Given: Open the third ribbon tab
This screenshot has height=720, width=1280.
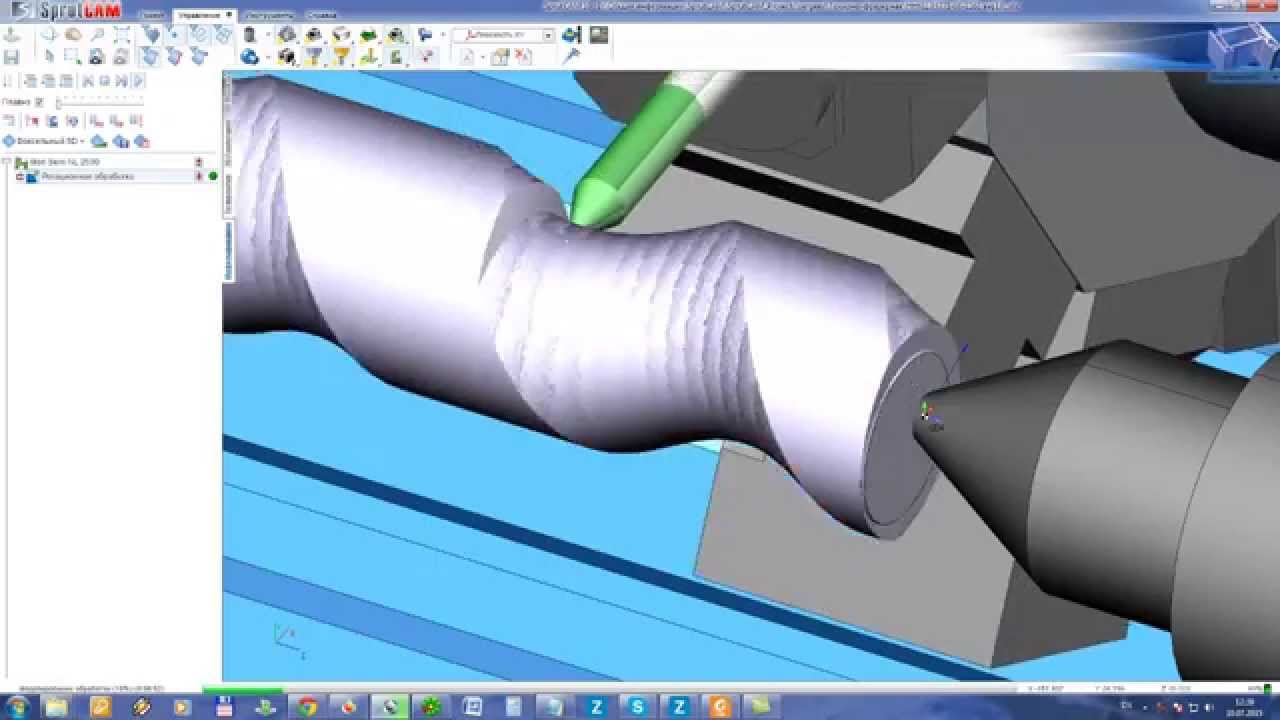Looking at the screenshot, I should (268, 16).
